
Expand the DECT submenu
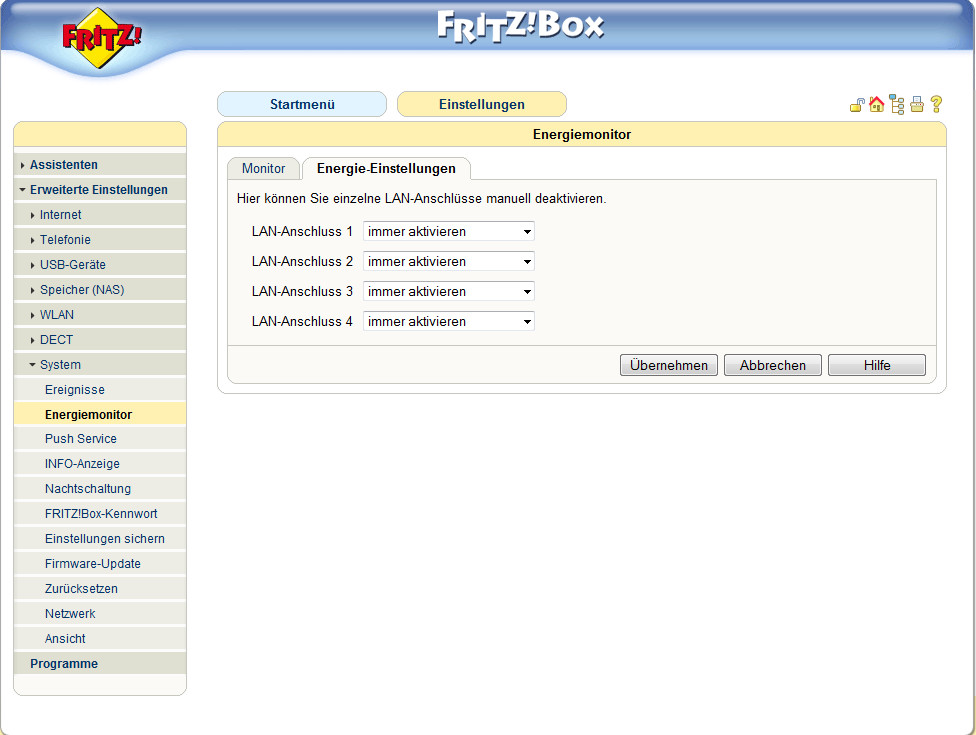point(100,339)
